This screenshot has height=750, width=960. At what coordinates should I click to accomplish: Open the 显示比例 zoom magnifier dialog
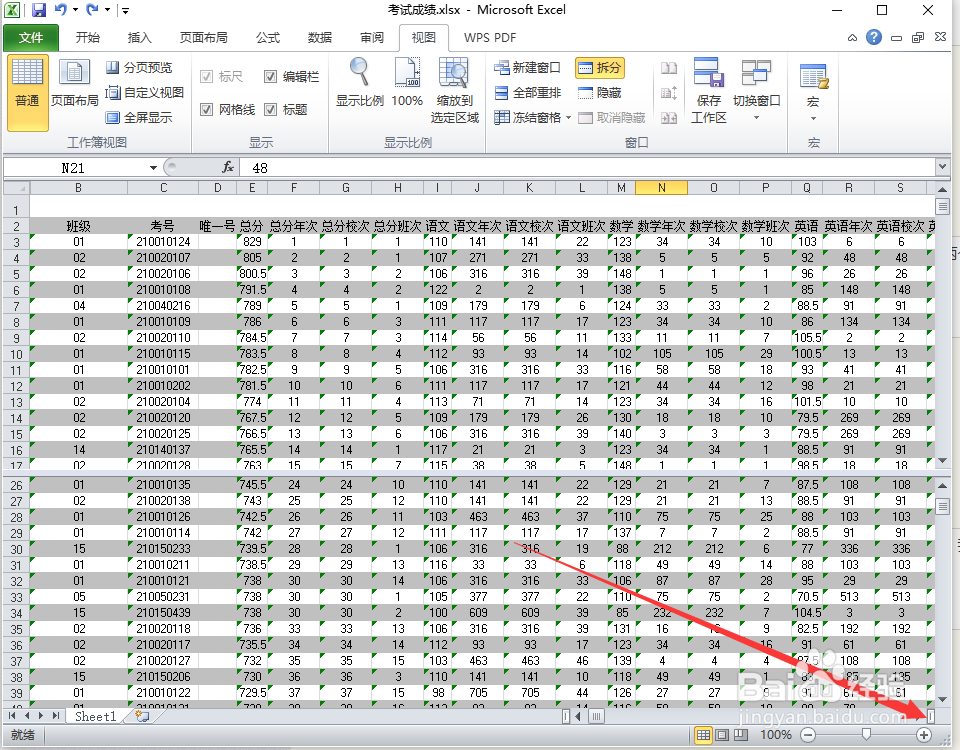point(359,83)
